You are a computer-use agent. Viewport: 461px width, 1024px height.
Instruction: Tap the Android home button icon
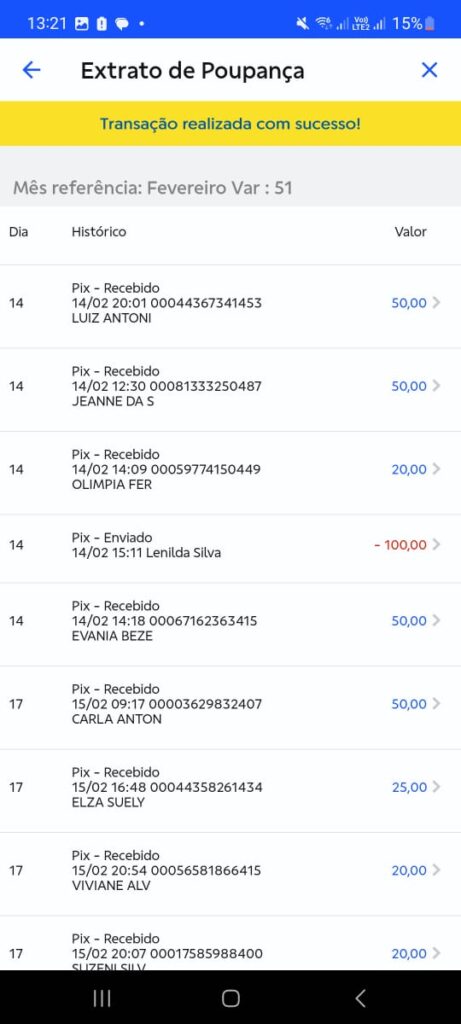[x=230, y=997]
